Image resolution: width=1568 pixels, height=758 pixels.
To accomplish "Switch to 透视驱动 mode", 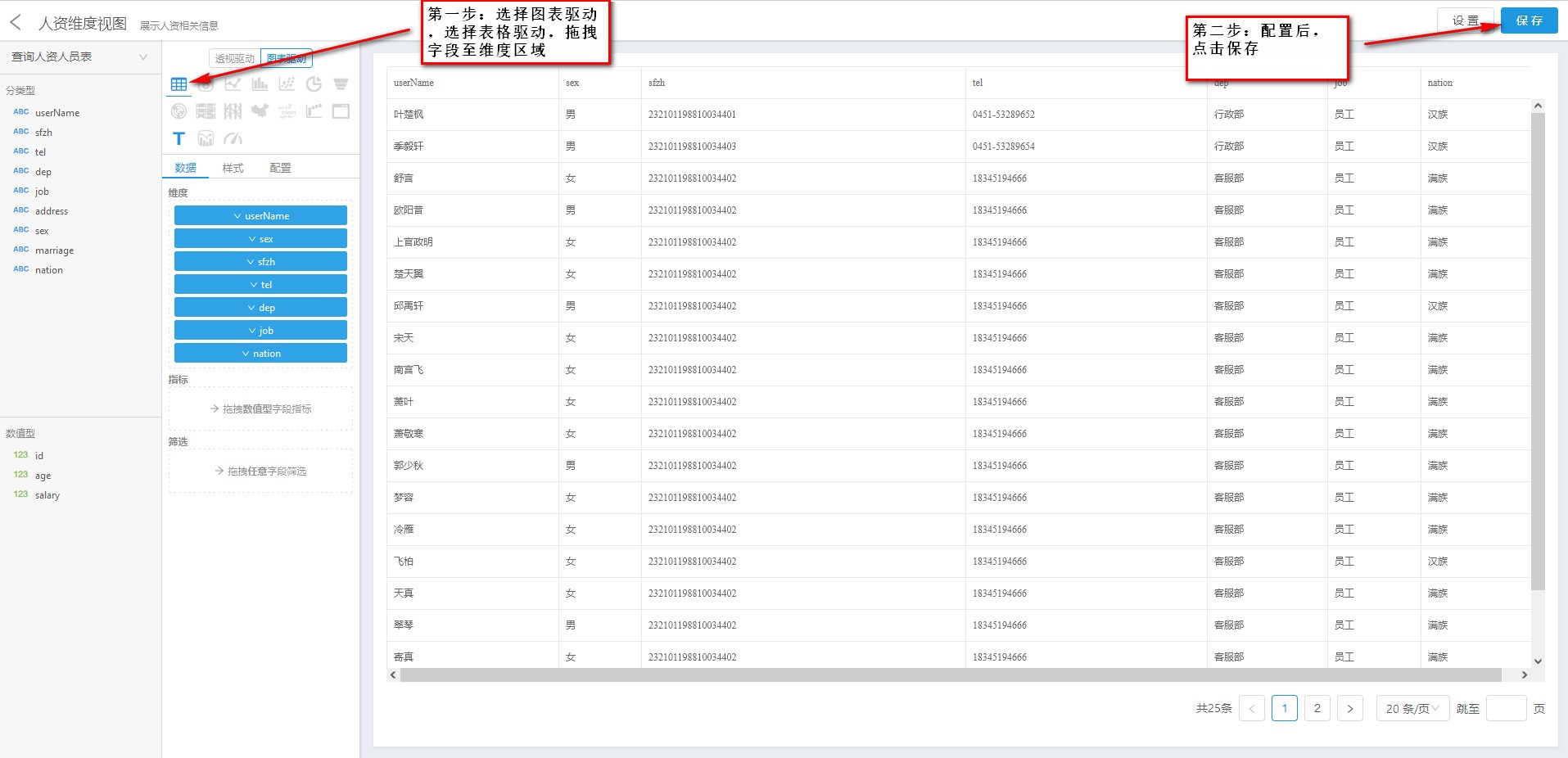I will click(x=235, y=58).
